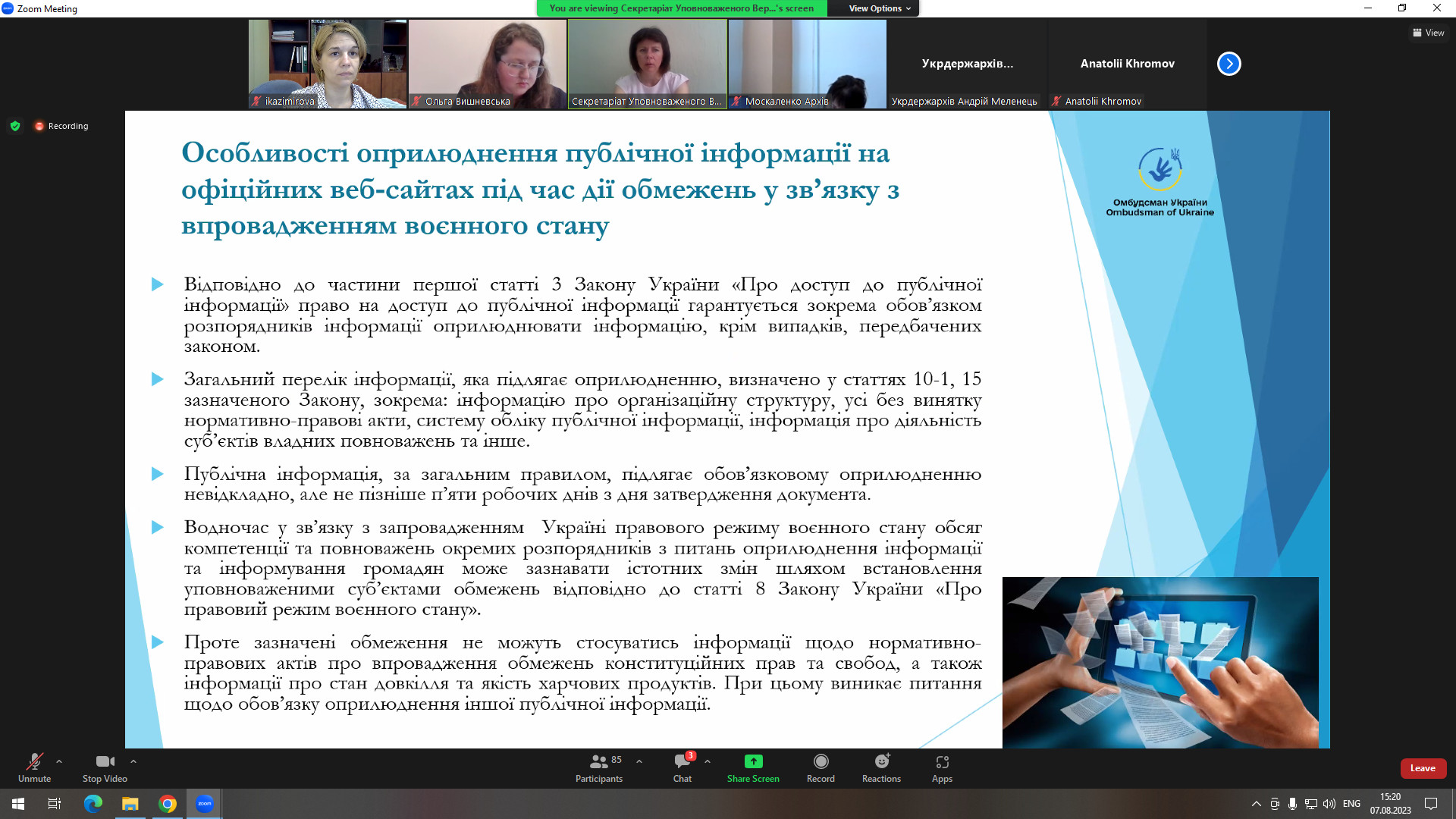The width and height of the screenshot is (1456, 819).
Task: Click the screen-sharing notification banner
Action: pyautogui.click(x=682, y=8)
